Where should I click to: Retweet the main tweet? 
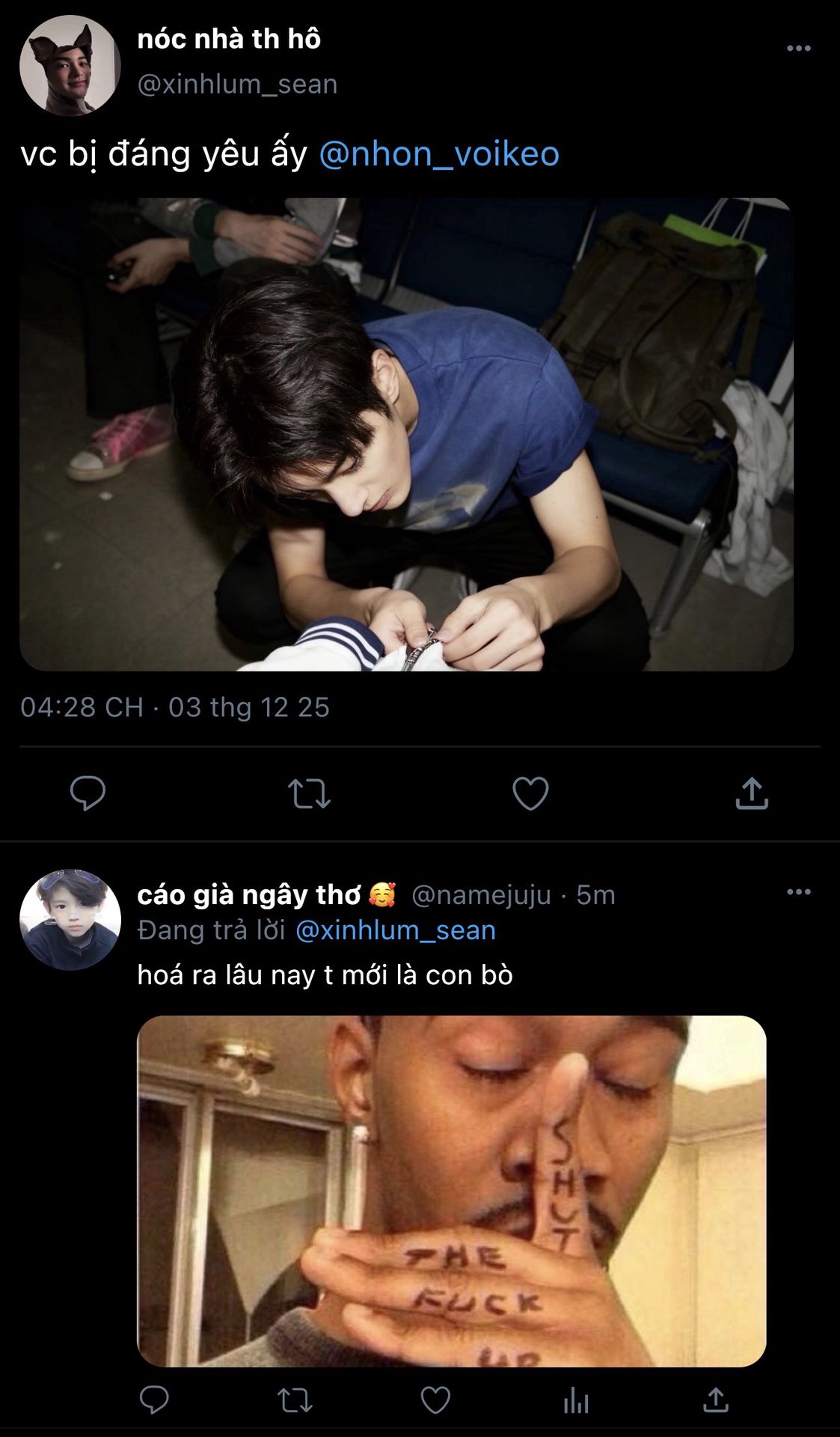(309, 793)
